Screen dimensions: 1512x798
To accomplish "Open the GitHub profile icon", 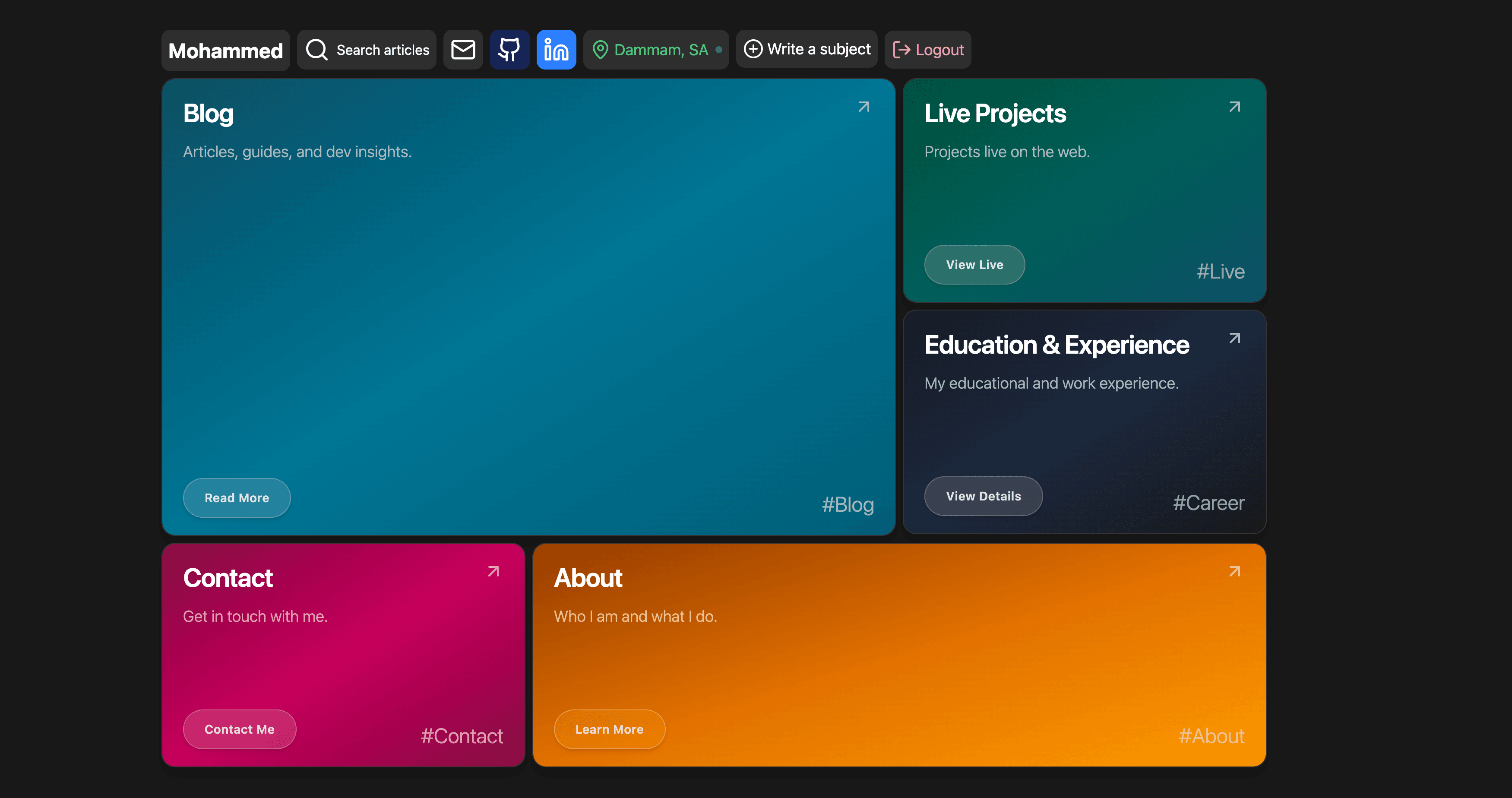I will [x=509, y=49].
